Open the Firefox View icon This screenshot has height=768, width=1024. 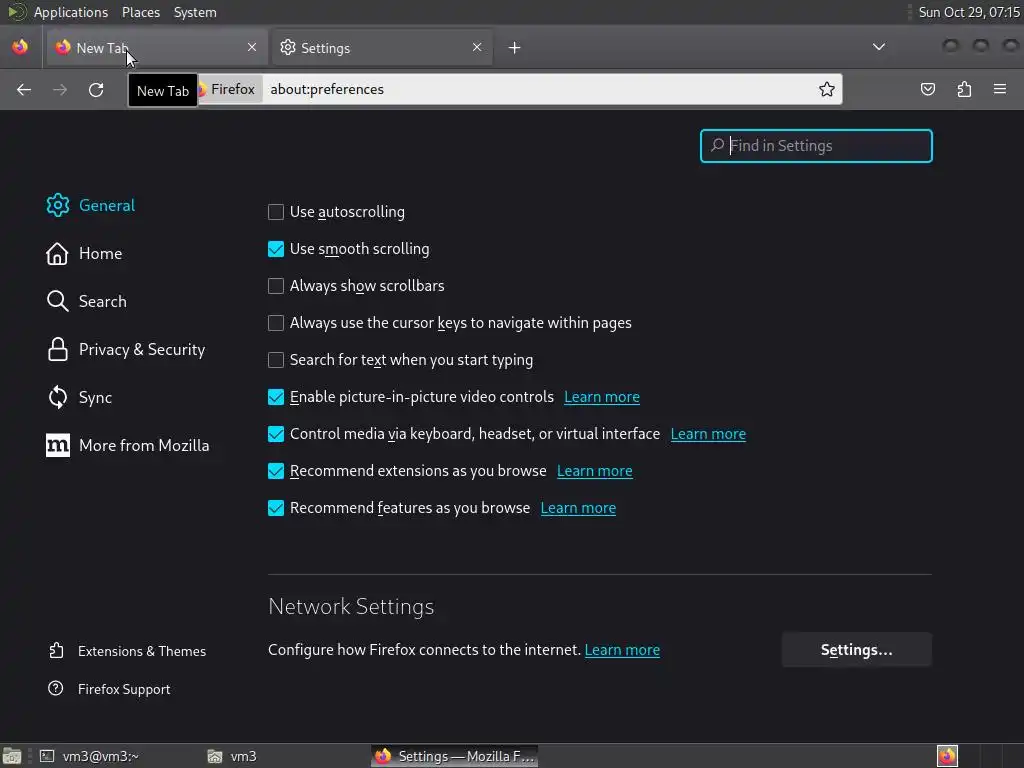coord(20,47)
